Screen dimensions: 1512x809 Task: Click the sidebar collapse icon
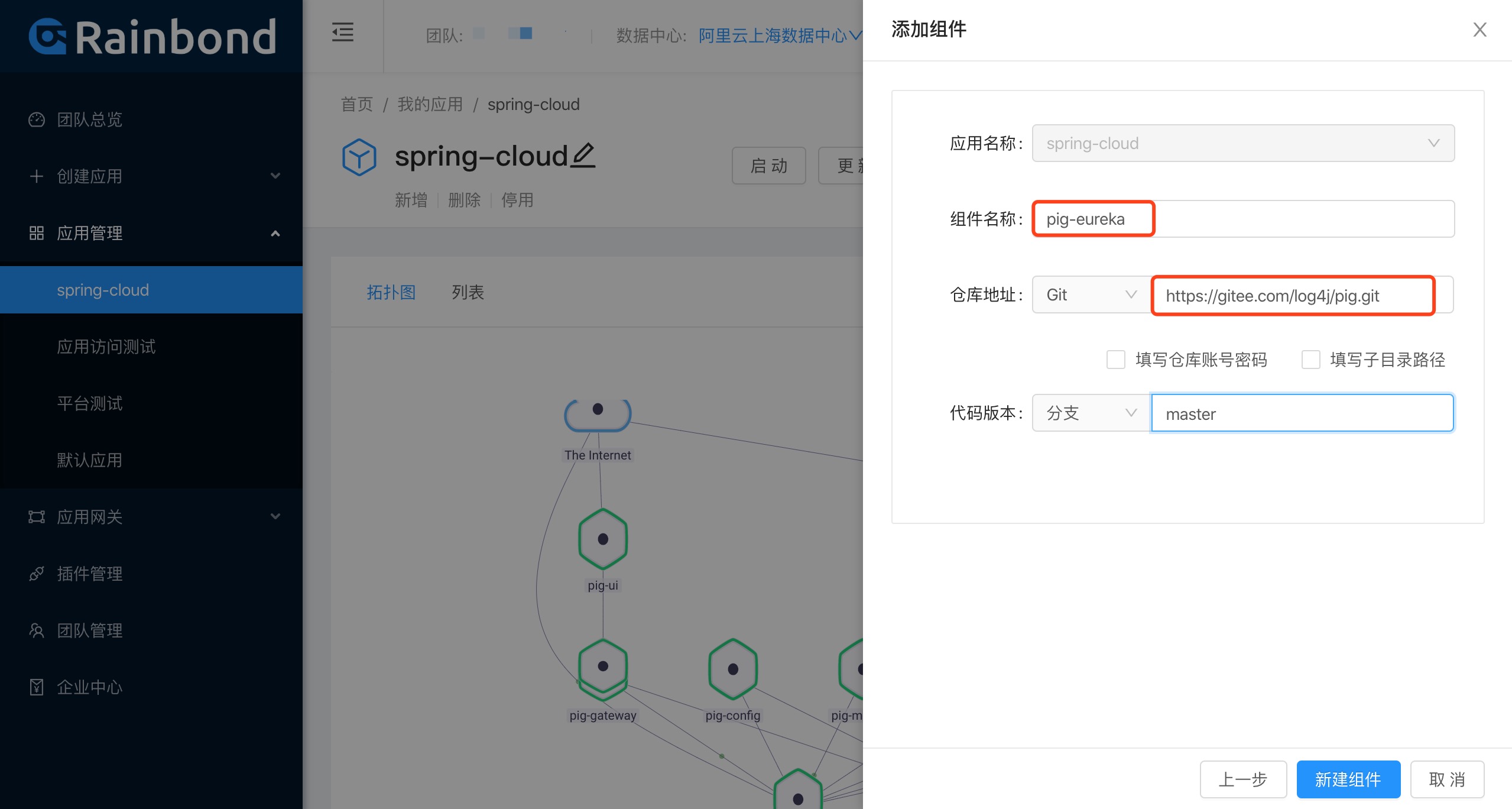343,33
